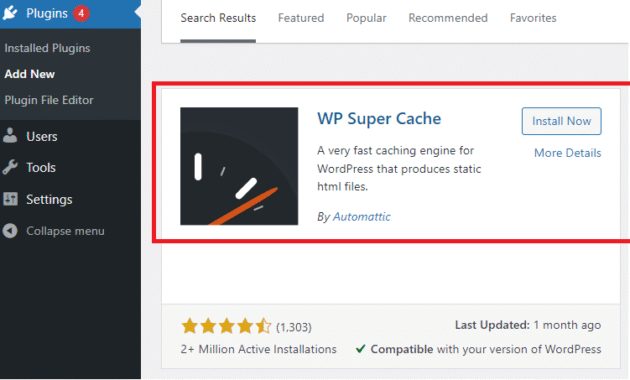The height and width of the screenshot is (380, 630).
Task: Switch to the Popular tab
Action: pos(366,18)
